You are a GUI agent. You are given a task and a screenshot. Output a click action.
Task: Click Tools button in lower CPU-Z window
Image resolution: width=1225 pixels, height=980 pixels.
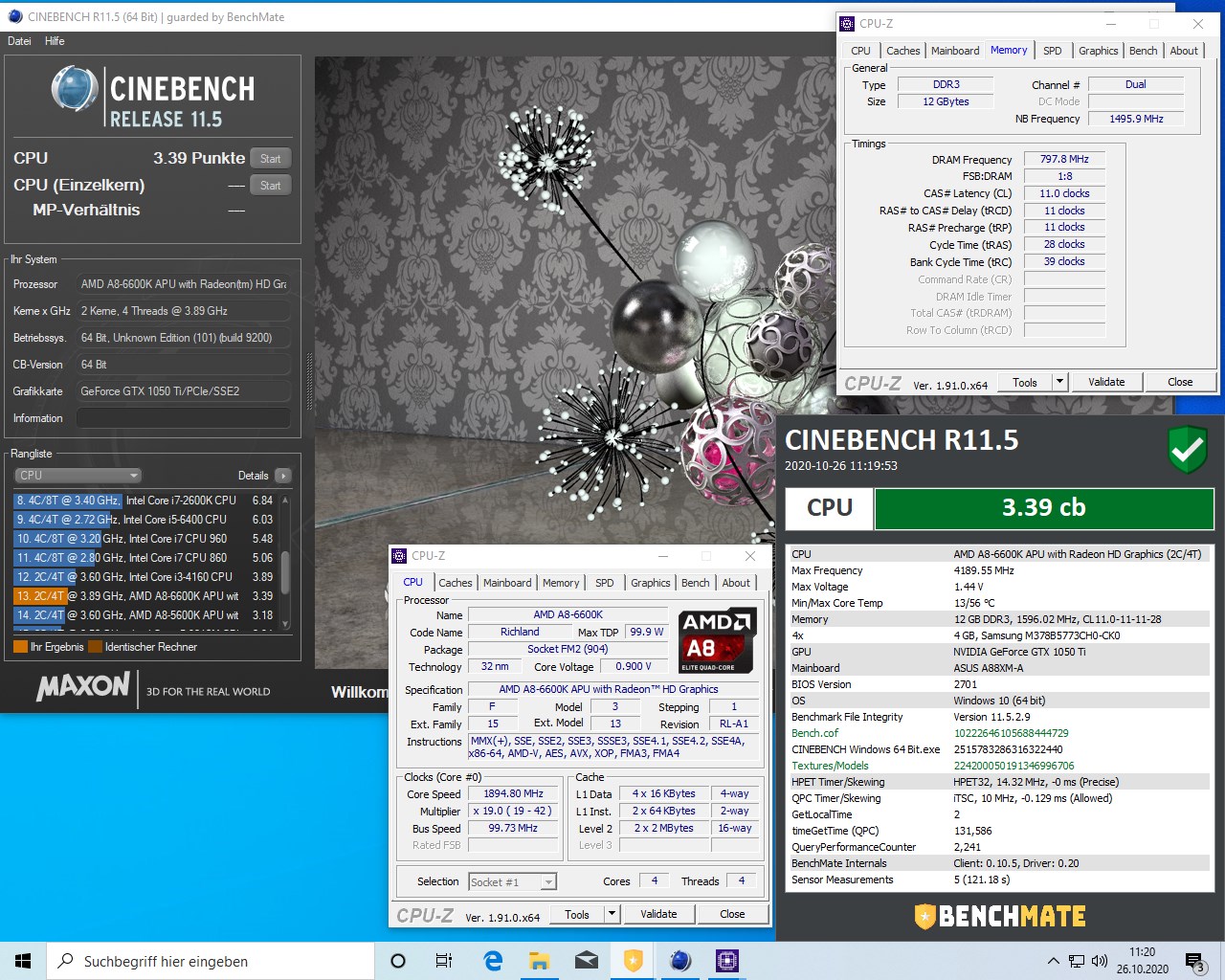577,914
